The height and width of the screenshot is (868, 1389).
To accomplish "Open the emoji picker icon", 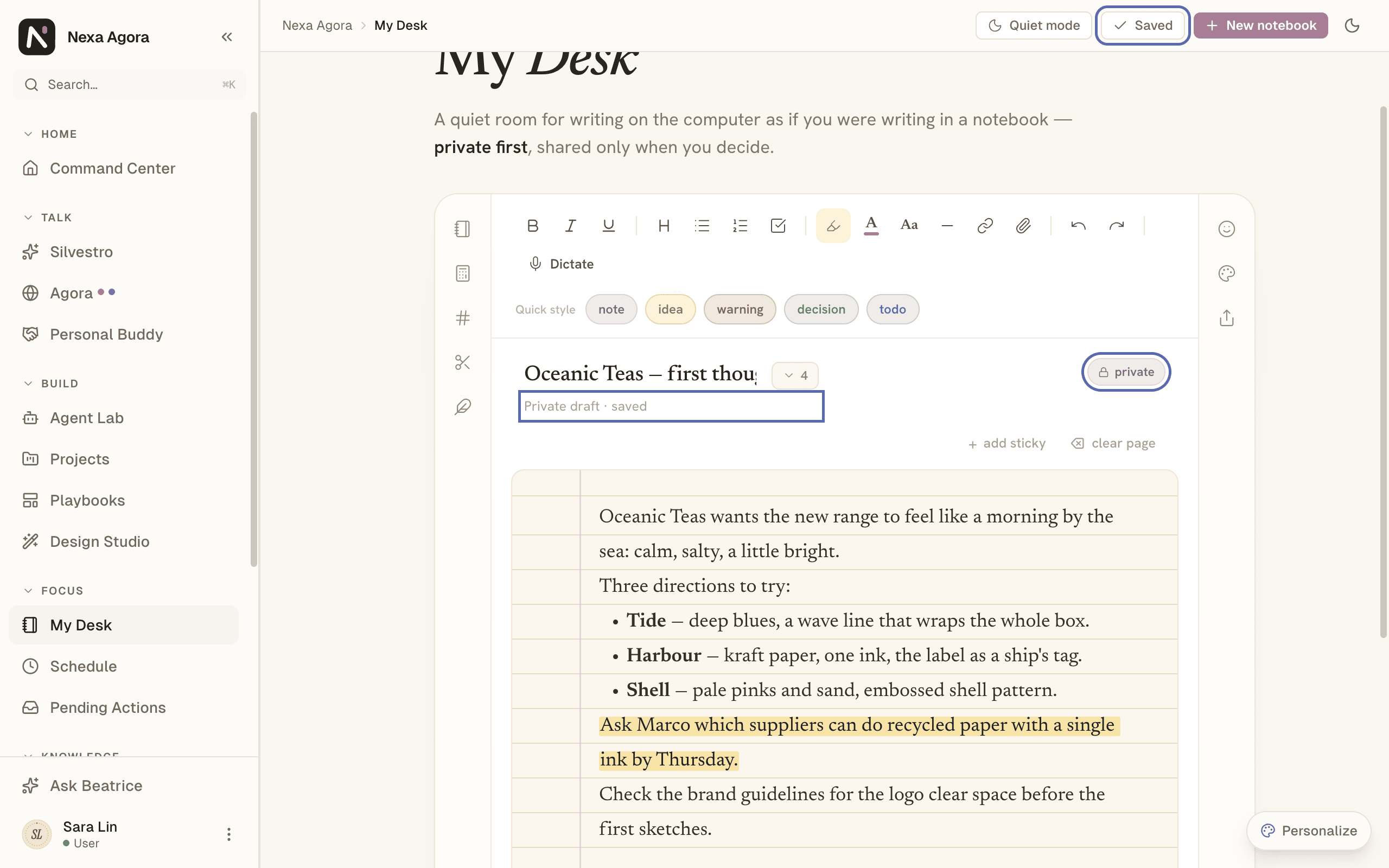I will tap(1227, 229).
